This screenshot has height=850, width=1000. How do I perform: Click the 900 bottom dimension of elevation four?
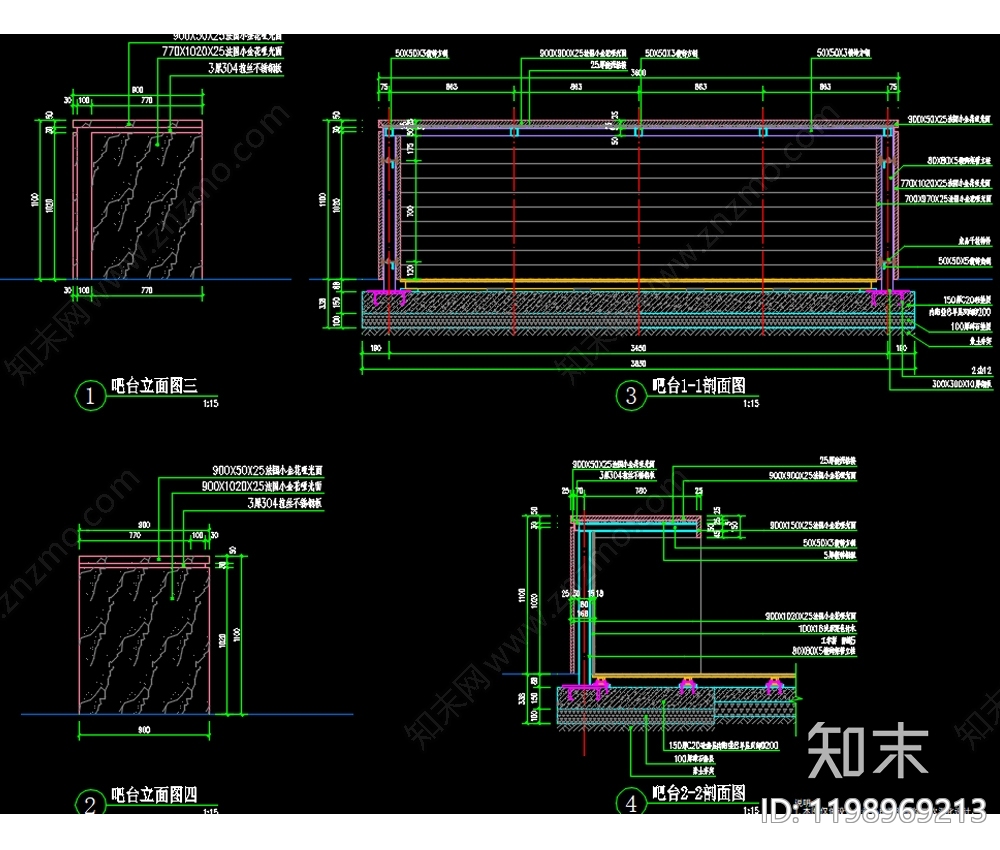(x=144, y=730)
